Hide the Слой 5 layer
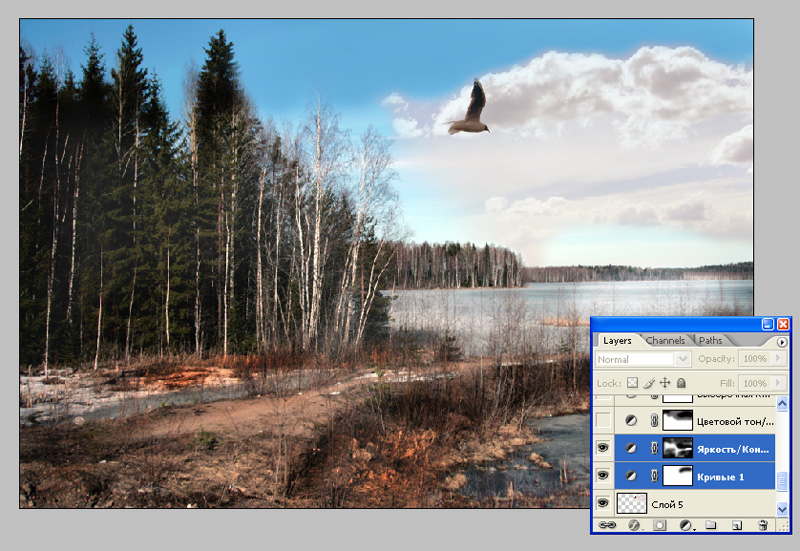 [603, 503]
